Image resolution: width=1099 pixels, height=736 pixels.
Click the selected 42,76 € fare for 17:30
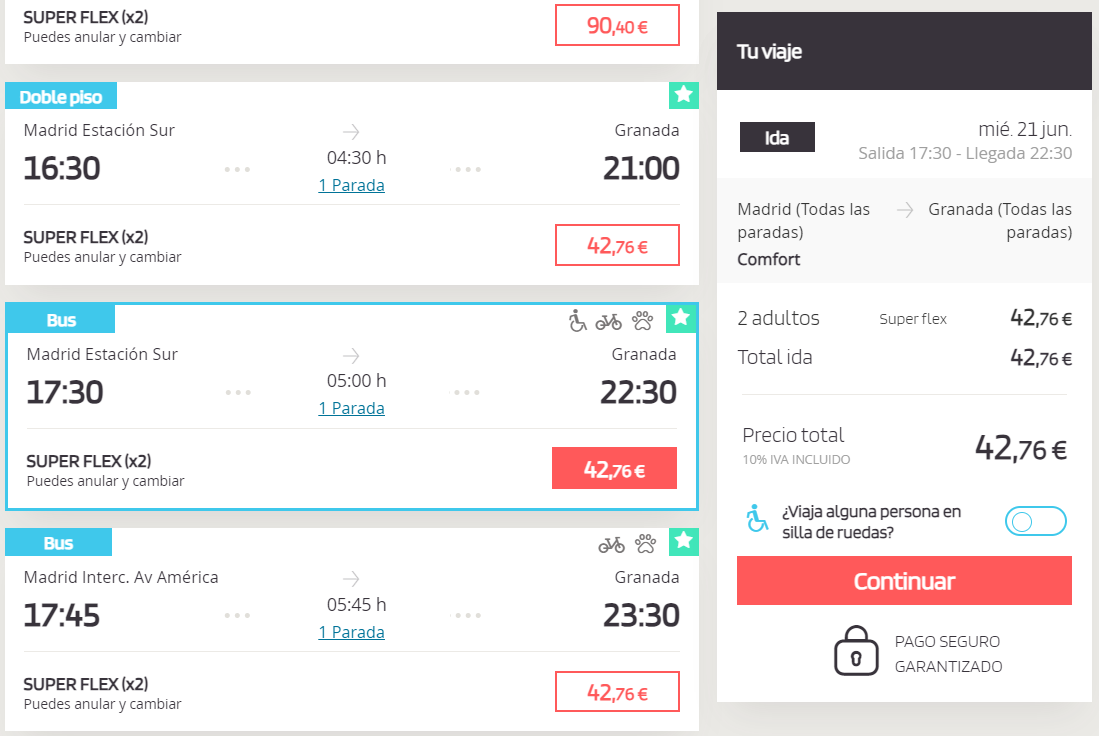click(614, 468)
